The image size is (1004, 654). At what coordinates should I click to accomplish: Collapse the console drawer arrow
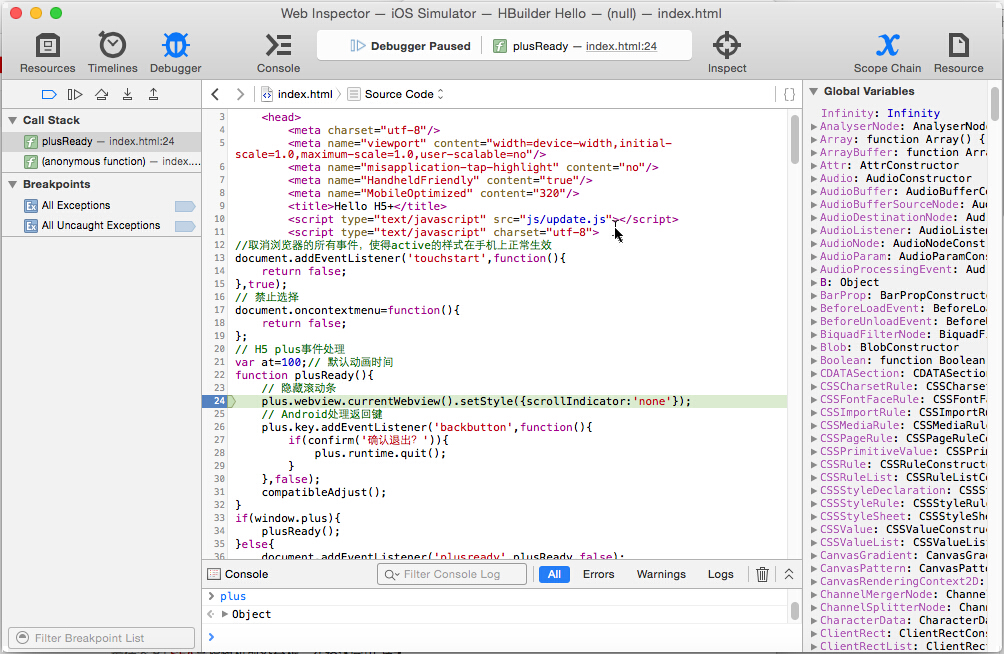(789, 574)
